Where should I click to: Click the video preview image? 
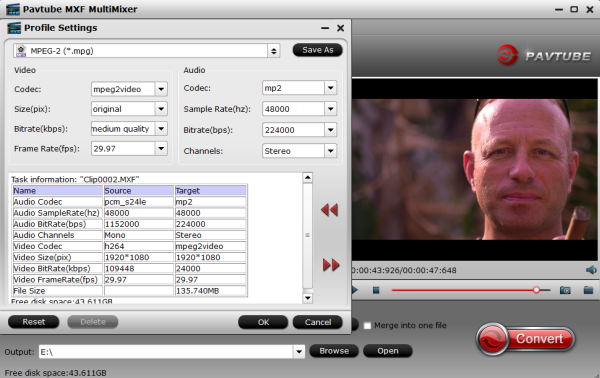[x=474, y=169]
